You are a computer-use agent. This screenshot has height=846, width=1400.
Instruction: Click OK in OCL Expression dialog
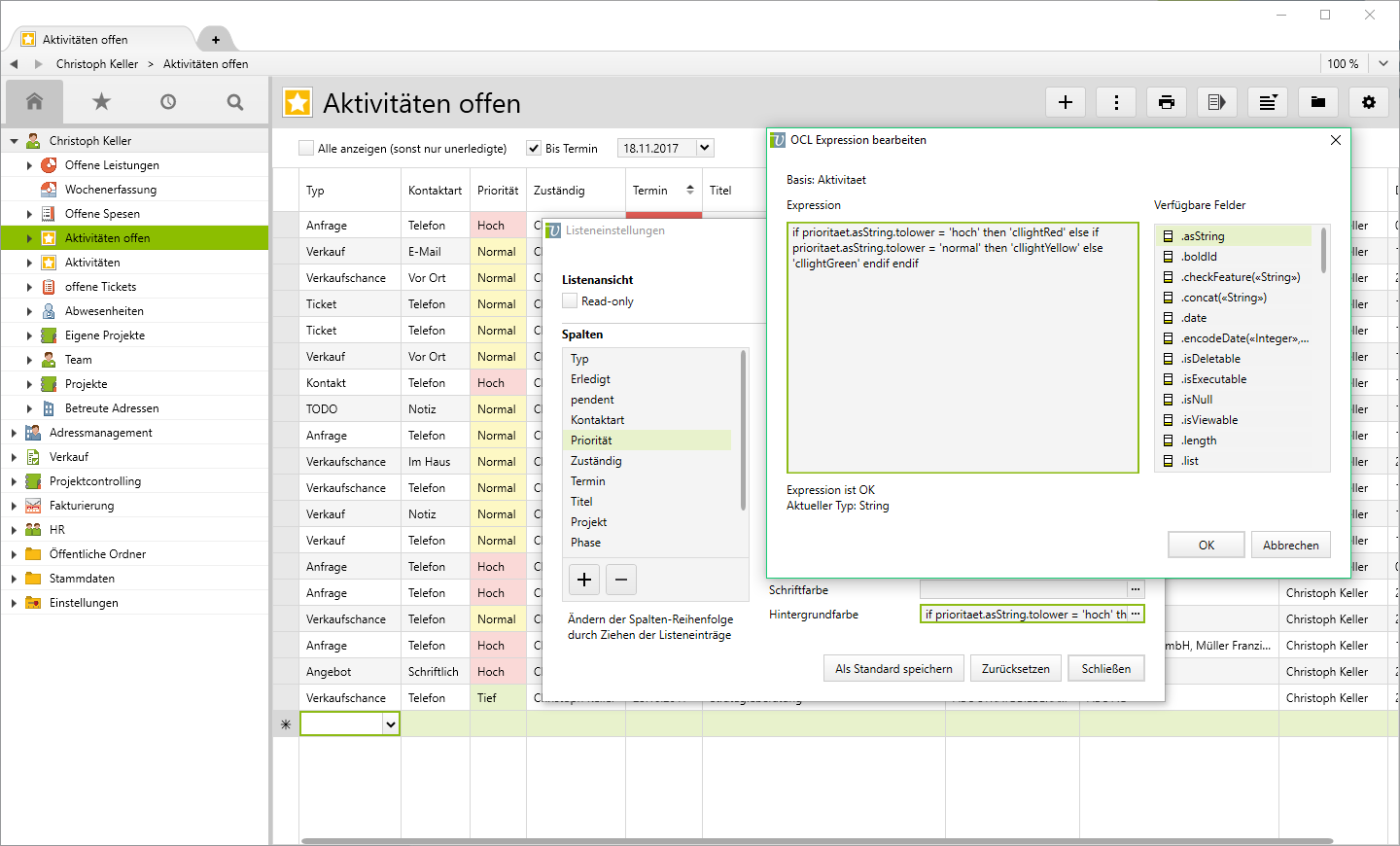tap(1207, 545)
